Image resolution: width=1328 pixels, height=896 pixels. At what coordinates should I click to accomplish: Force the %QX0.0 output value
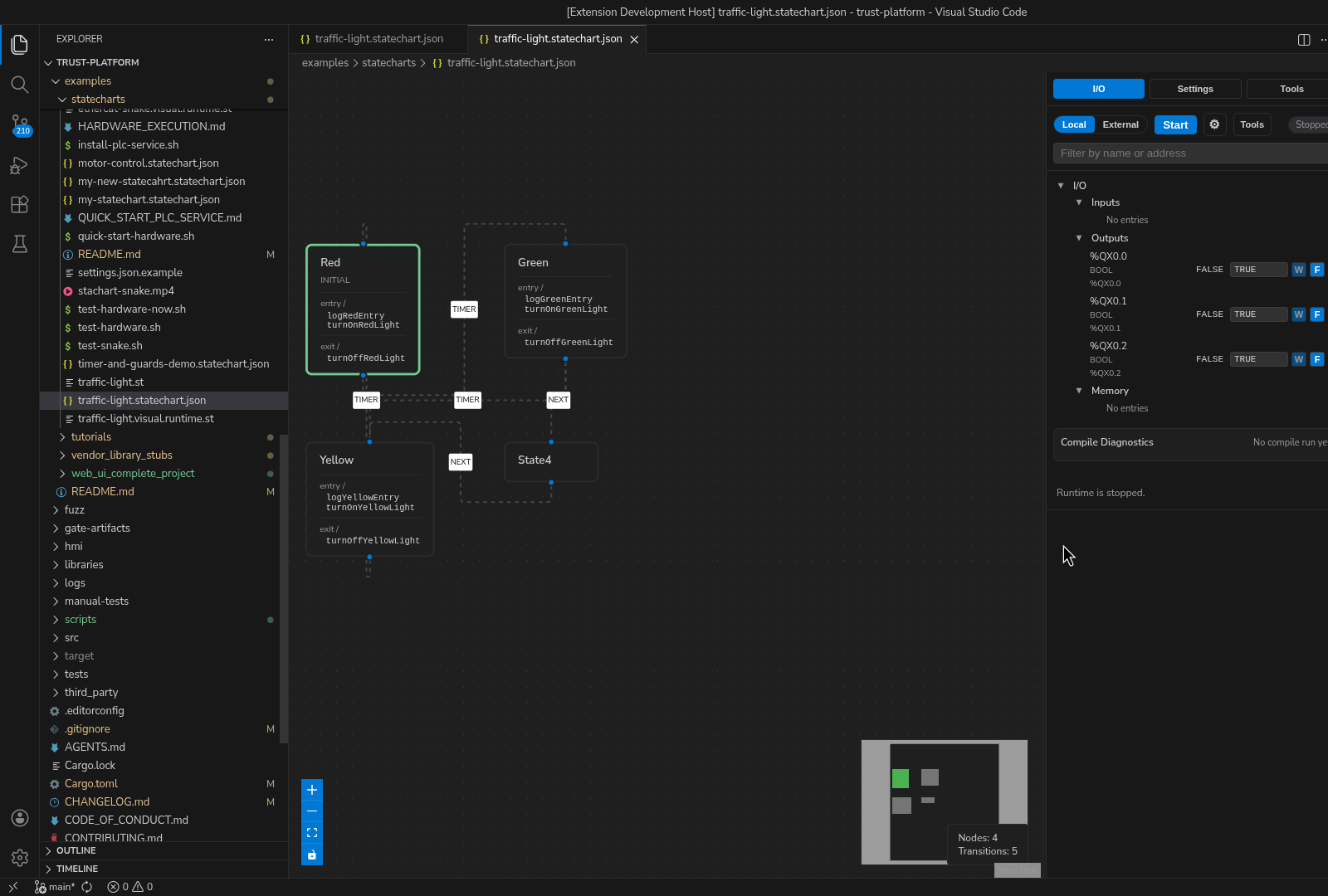pos(1317,269)
